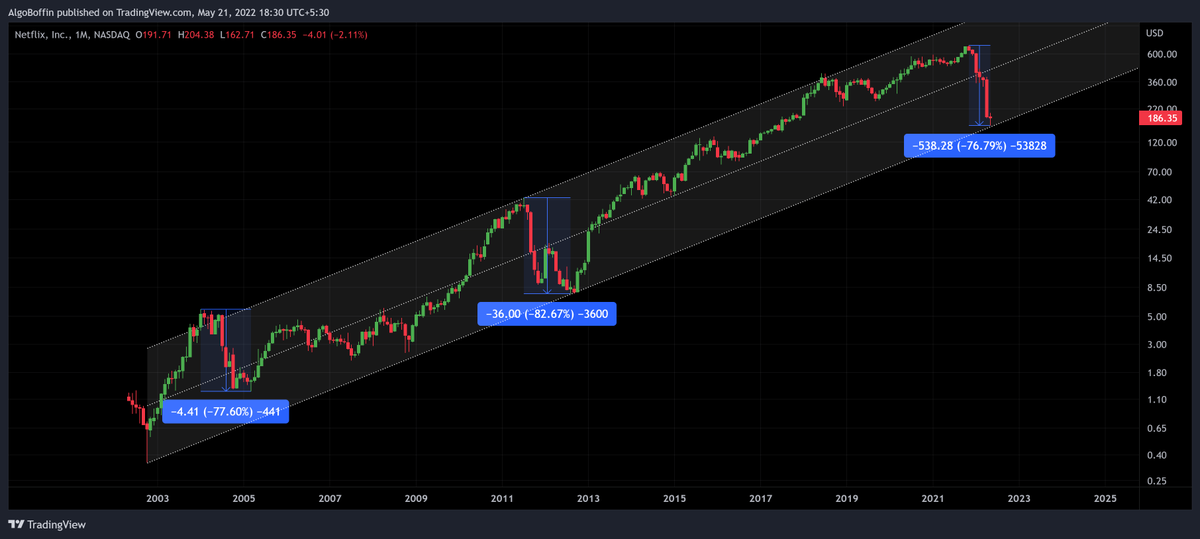
Task: Click the 3.00 price scale label
Action: [x=1156, y=346]
